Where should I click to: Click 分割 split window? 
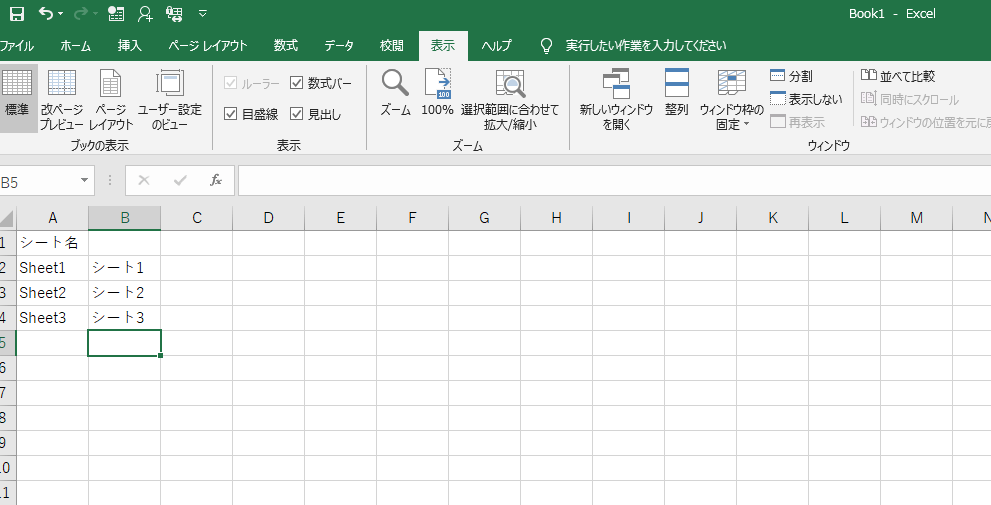[791, 76]
